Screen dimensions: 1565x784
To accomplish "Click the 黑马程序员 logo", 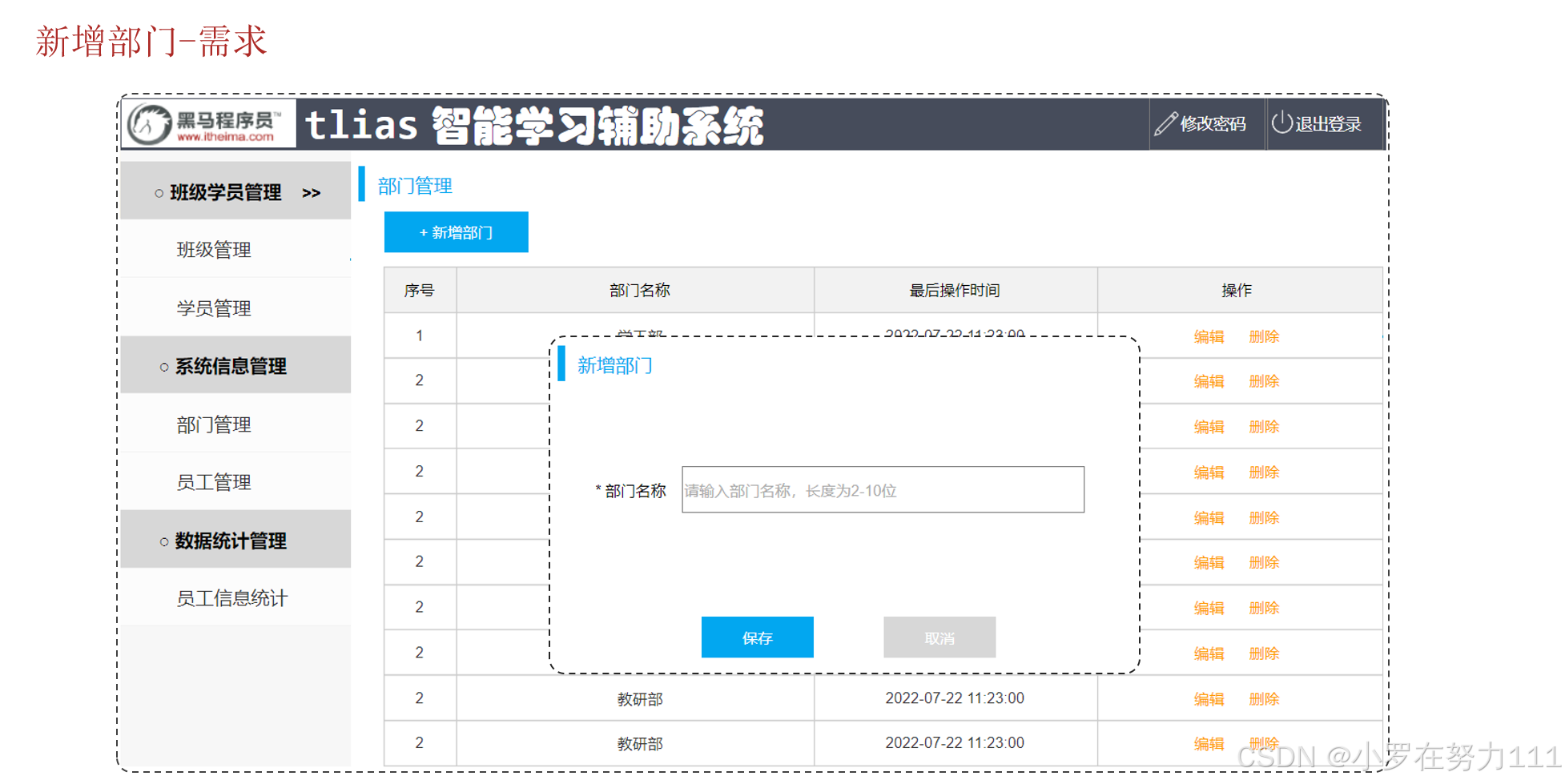I will click(209, 124).
